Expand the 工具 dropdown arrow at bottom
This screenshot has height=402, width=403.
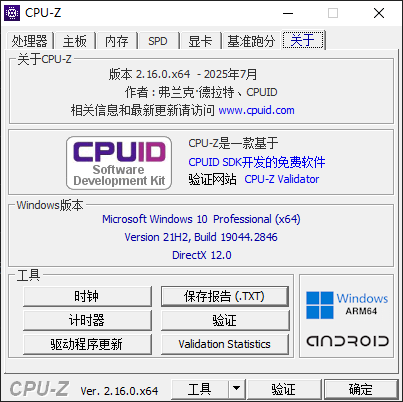click(x=236, y=389)
